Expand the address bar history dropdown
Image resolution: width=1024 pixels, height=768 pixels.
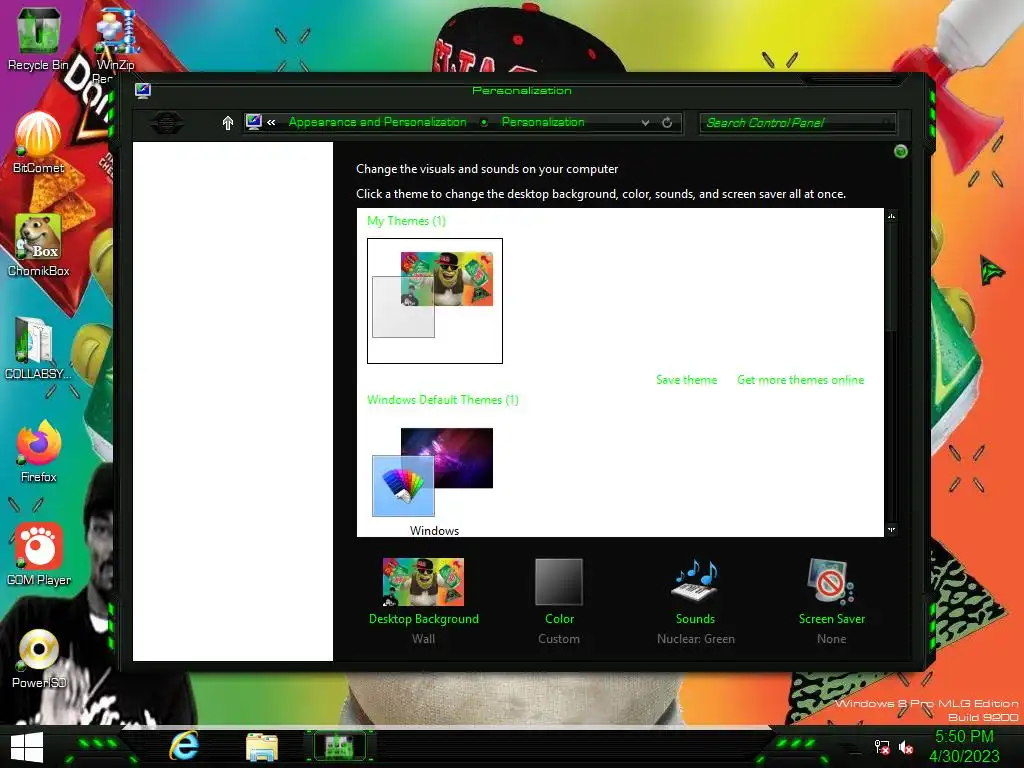(x=645, y=122)
